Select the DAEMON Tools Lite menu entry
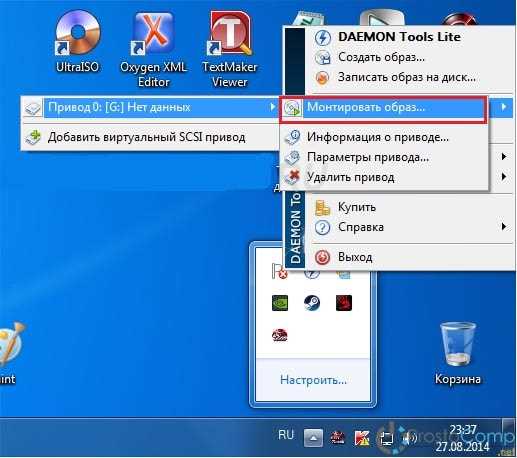This screenshot has height=458, width=517. pos(399,37)
